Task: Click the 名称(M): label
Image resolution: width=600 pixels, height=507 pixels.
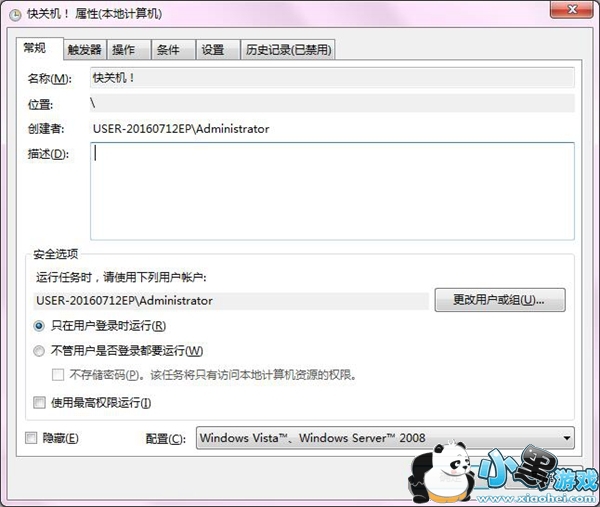Action: [49, 79]
